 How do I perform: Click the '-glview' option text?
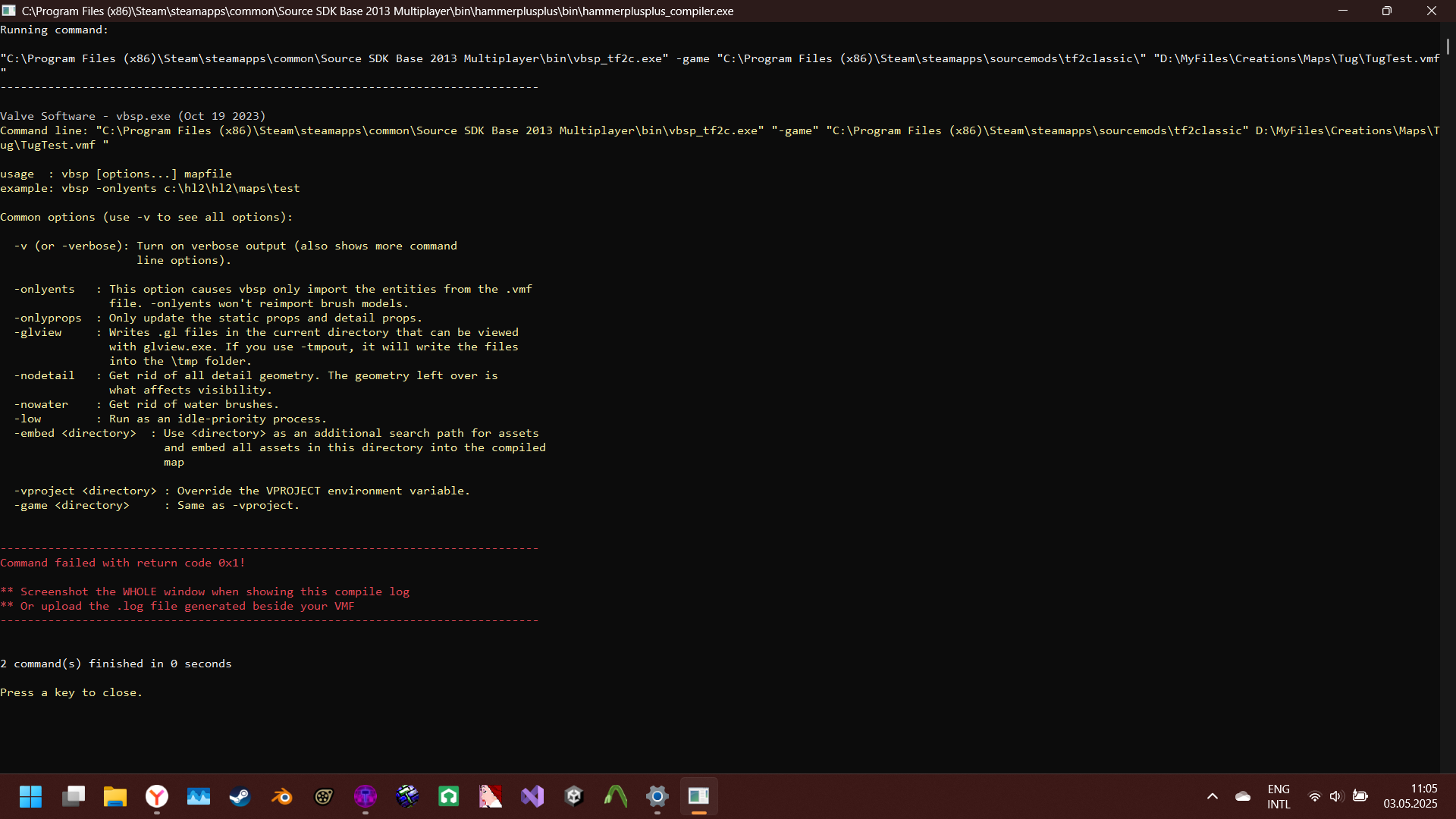(x=38, y=332)
